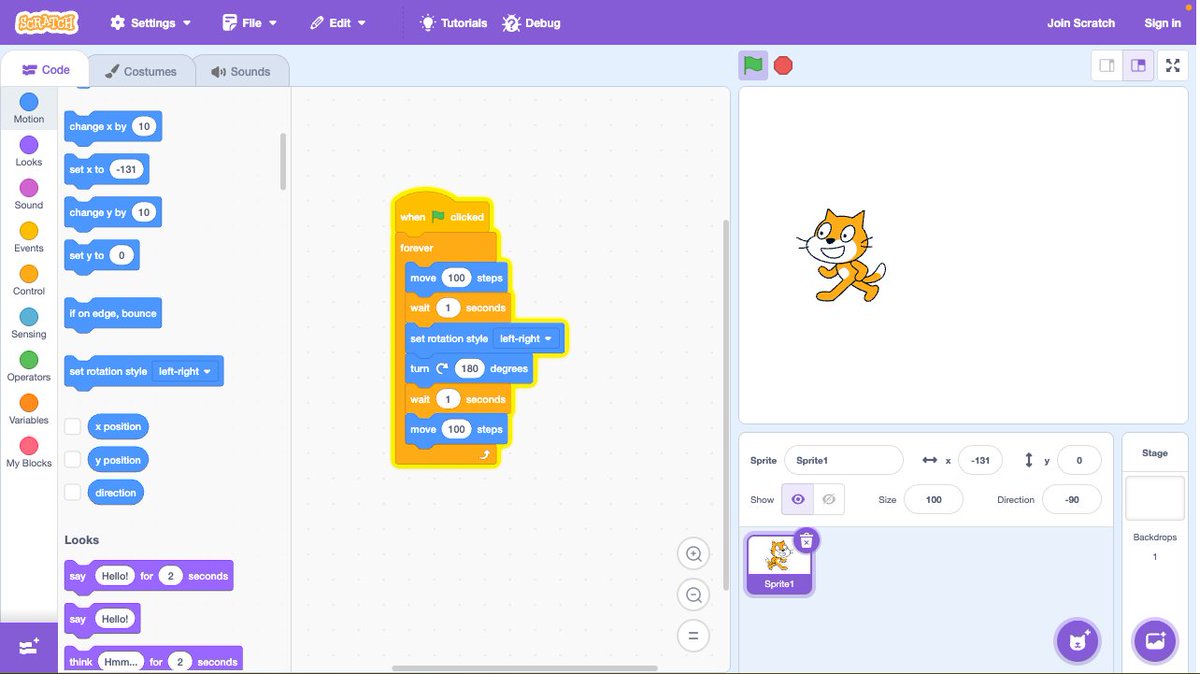1200x674 pixels.
Task: Click the 'set y to' palette block
Action: 101,255
